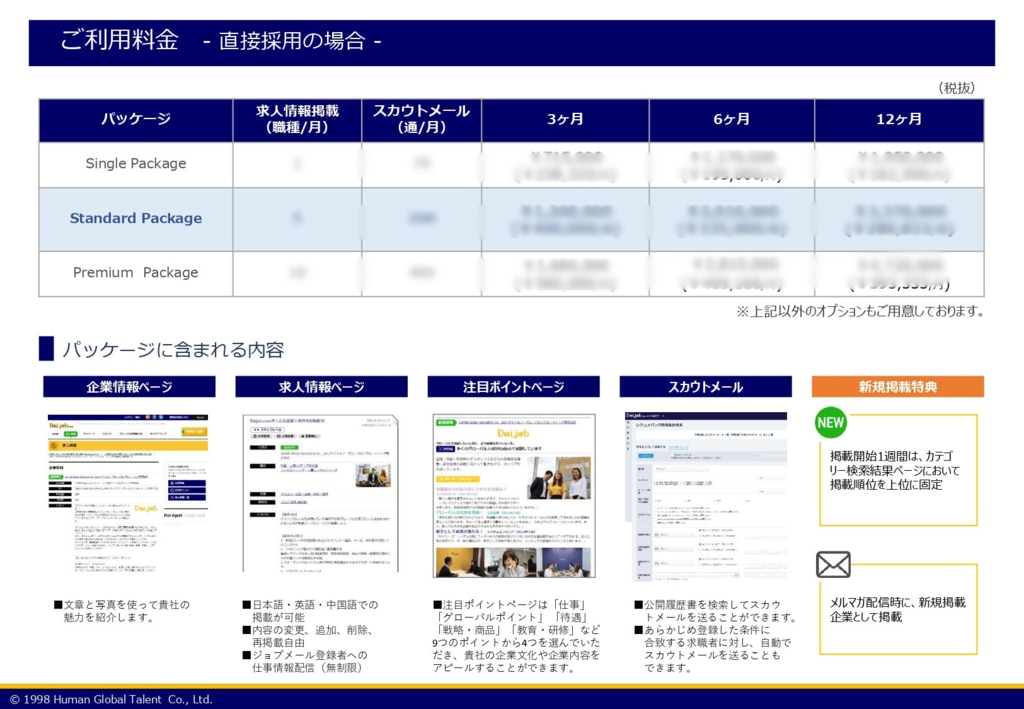Open the 求人情報ページ screenshot thumbnail
This screenshot has width=1024, height=709.
click(320, 492)
